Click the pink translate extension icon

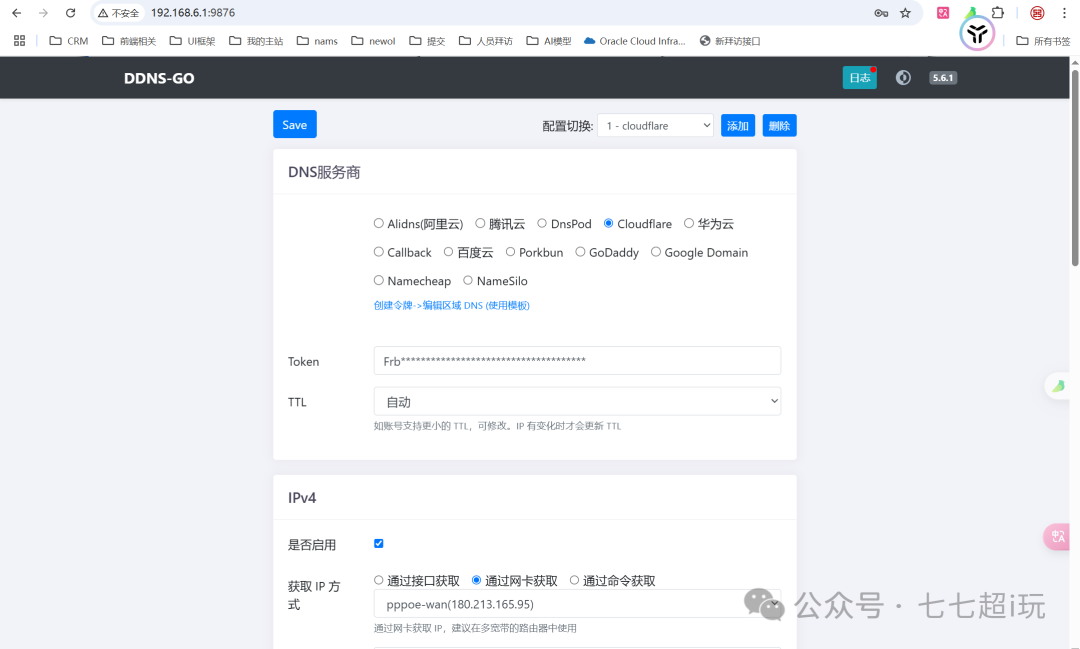942,13
